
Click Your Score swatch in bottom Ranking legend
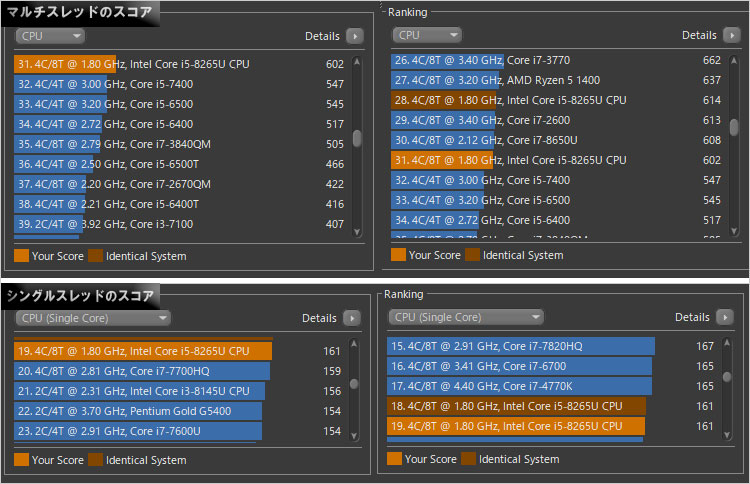[394, 459]
